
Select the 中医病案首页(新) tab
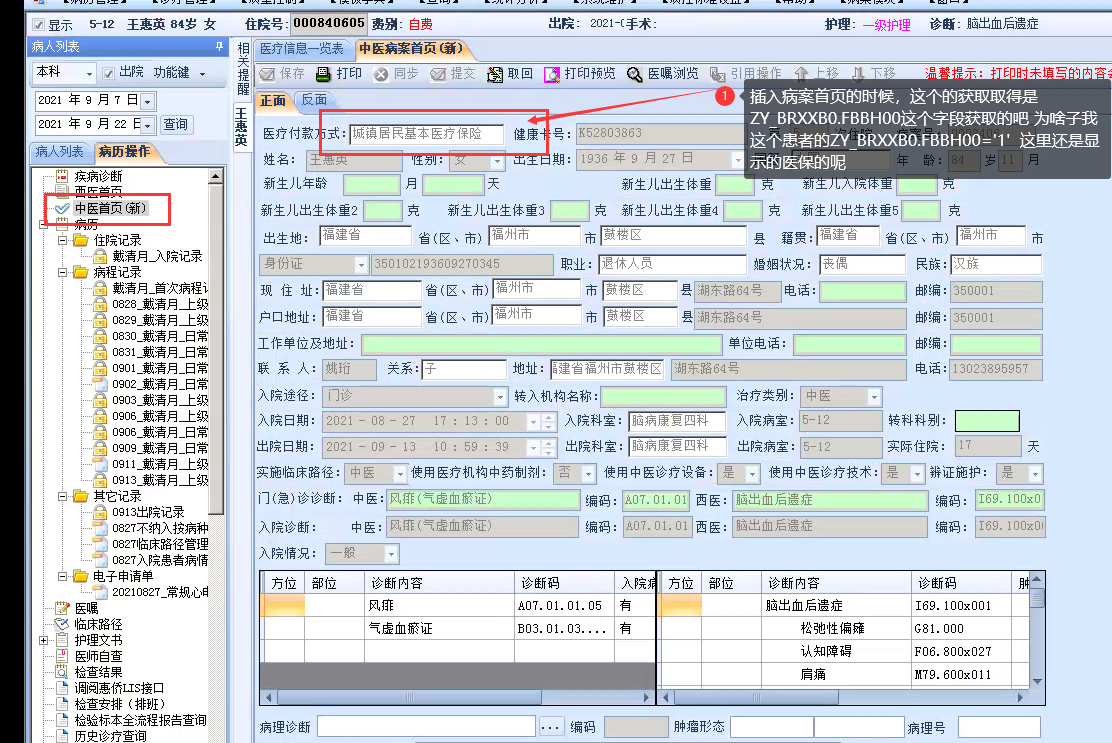pyautogui.click(x=411, y=49)
